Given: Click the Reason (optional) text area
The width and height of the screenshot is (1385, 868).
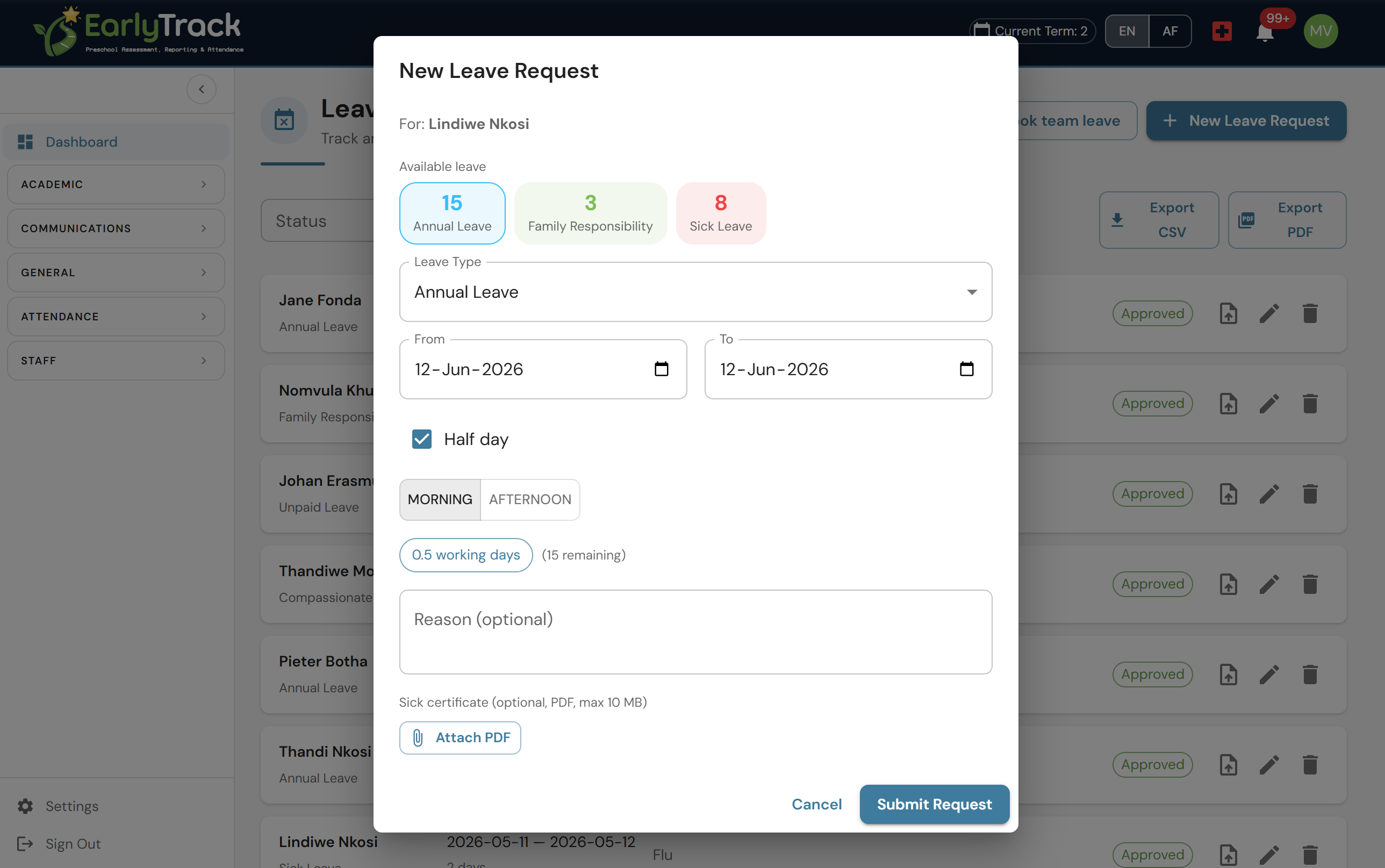Looking at the screenshot, I should [x=695, y=632].
